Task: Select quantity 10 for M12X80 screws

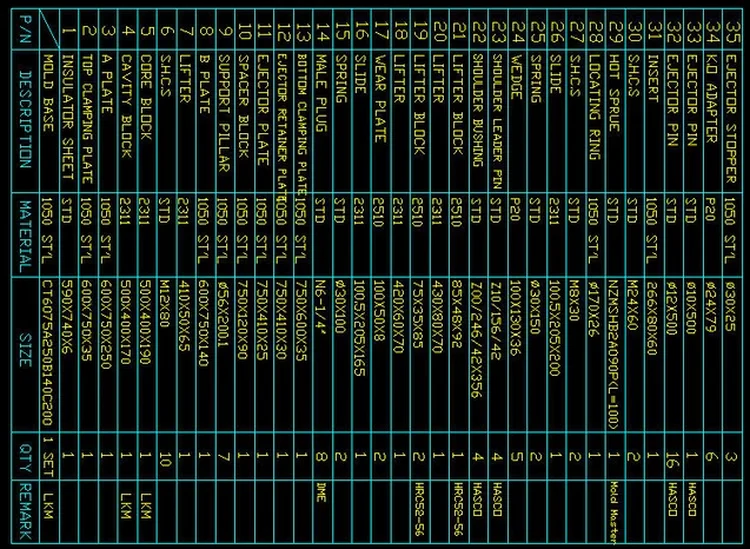Action: click(x=165, y=458)
